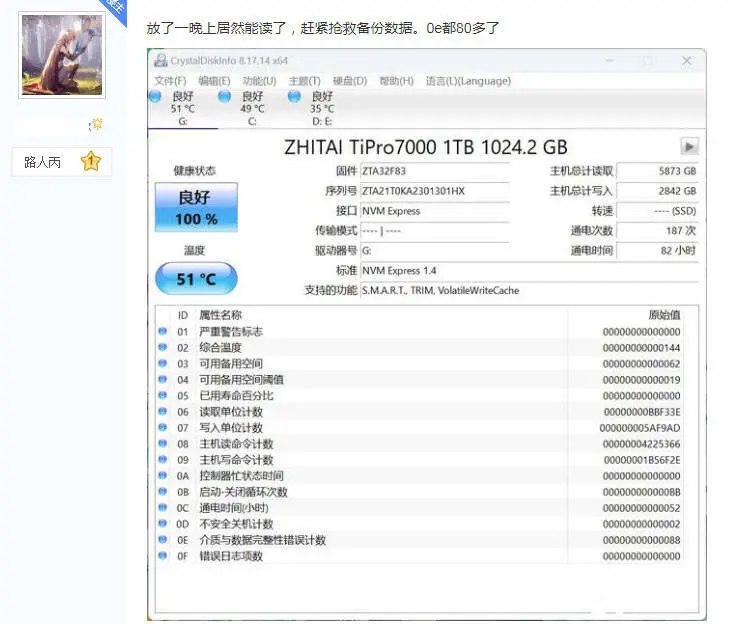The image size is (733, 624).
Task: Click the power-on count value 187 次
Action: pos(657,230)
